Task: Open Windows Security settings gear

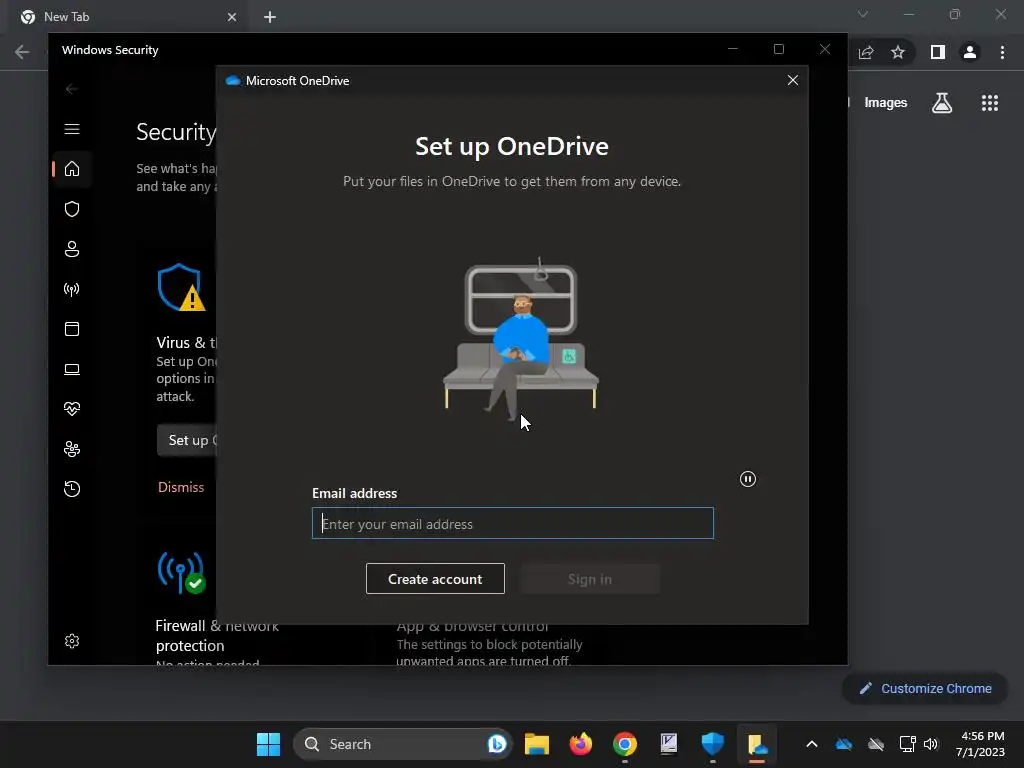Action: click(x=72, y=641)
